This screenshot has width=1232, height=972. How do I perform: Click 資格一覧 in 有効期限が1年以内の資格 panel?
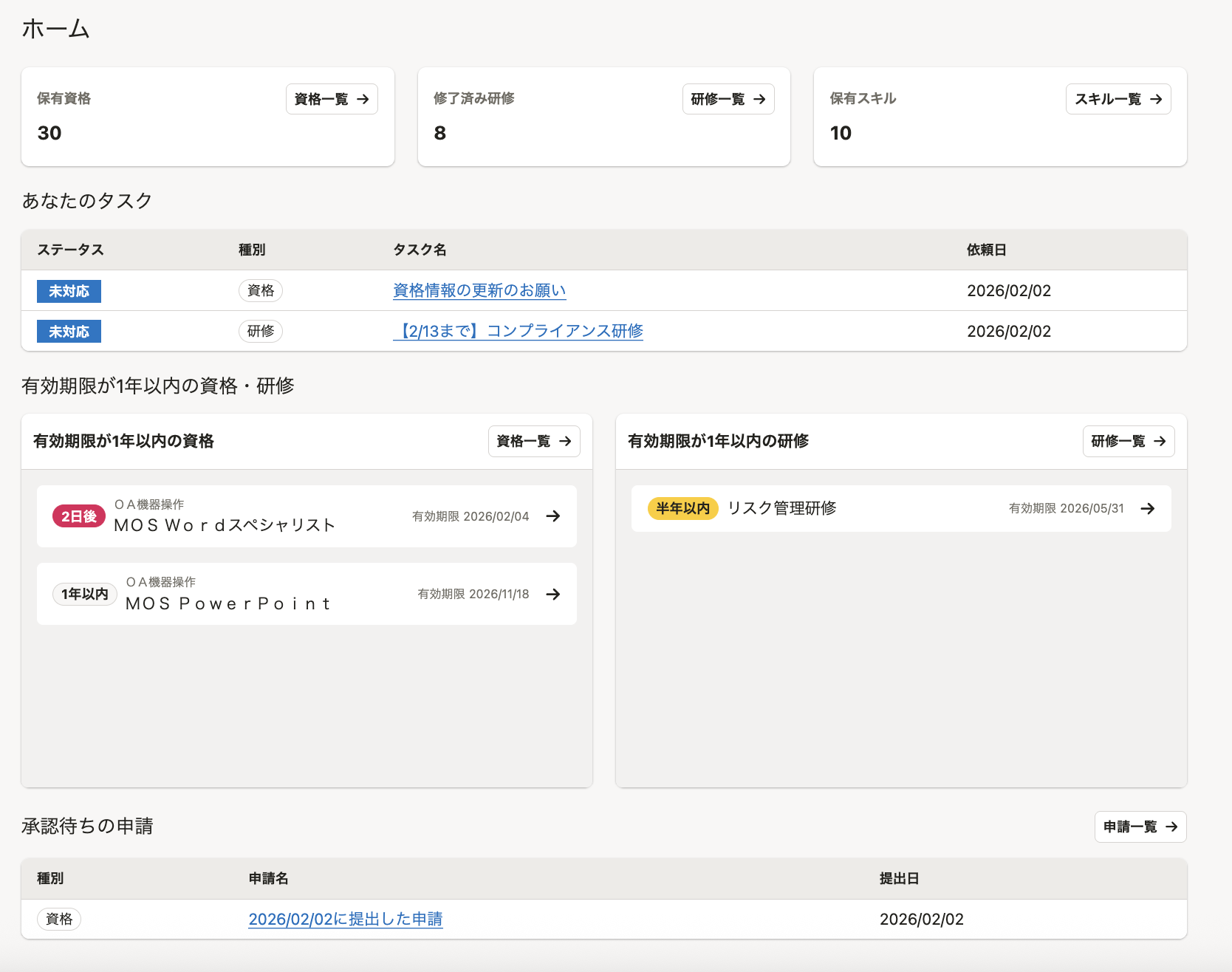[534, 441]
